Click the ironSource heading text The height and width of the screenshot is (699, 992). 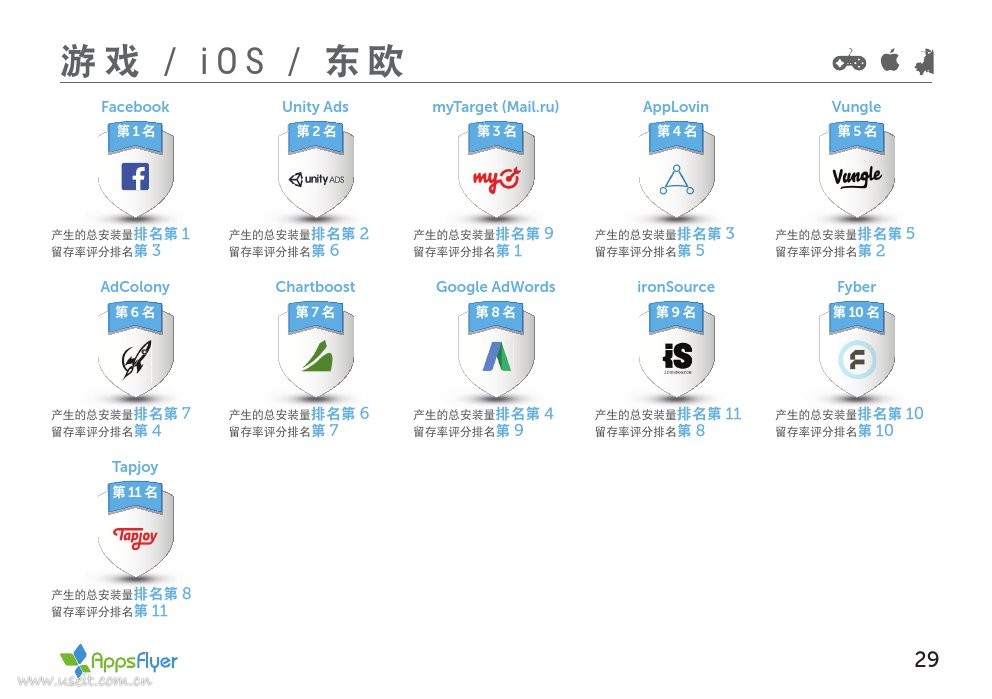point(676,287)
